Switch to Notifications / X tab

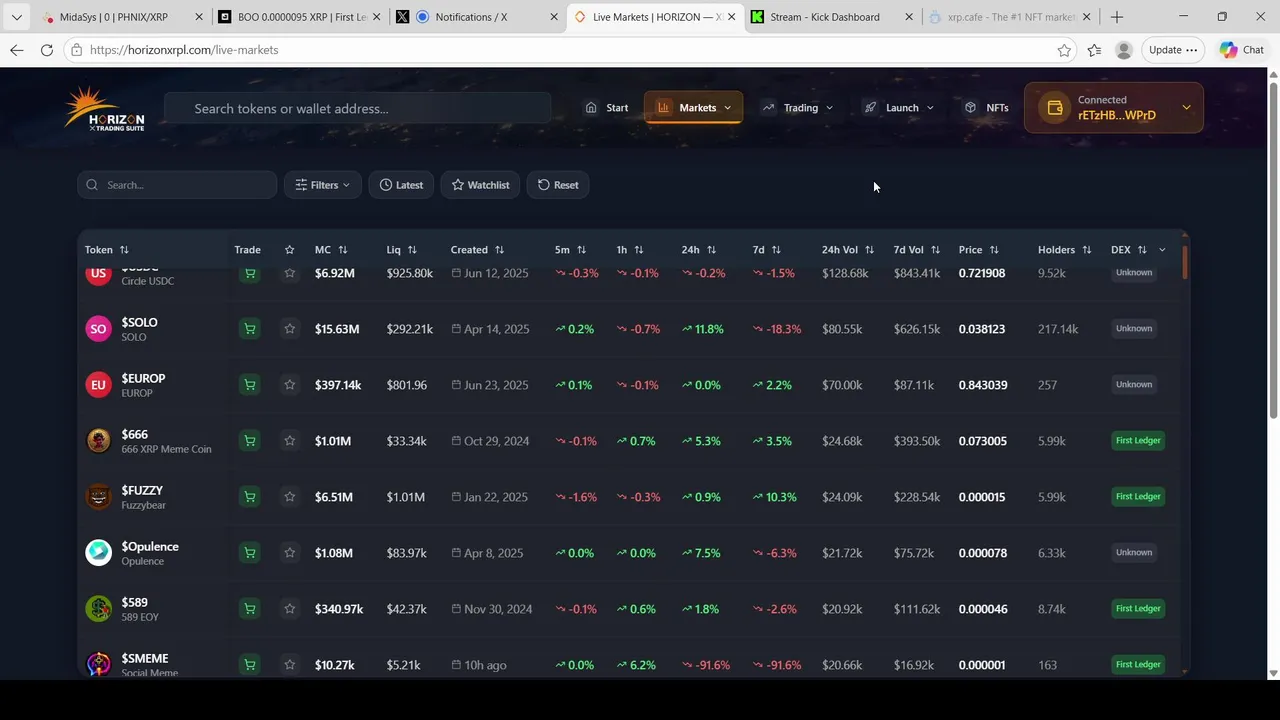coord(475,17)
